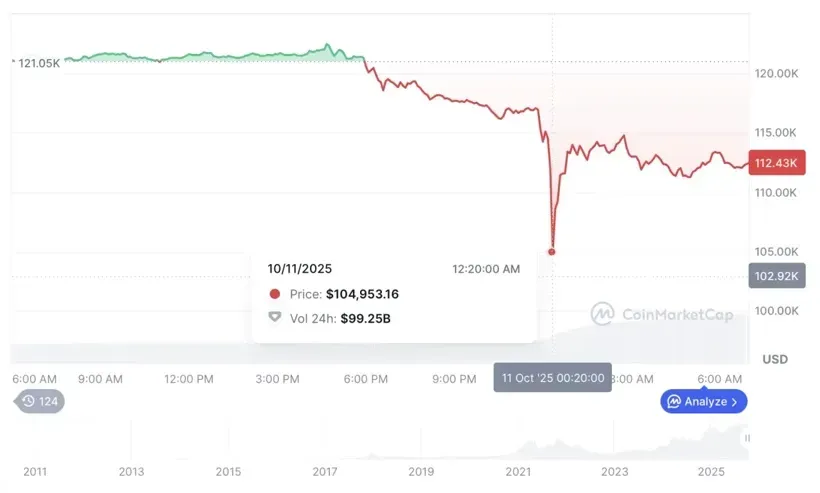Click the history clock icon beside 124
This screenshot has width=820, height=493.
click(29, 401)
